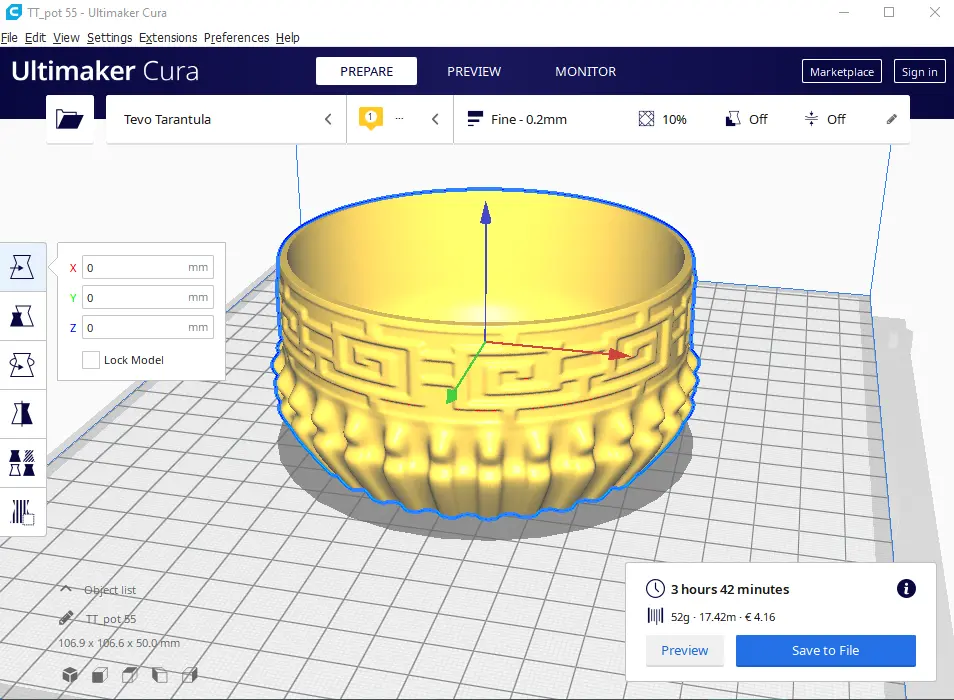This screenshot has height=700, width=954.
Task: Select the Mirror tool icon
Action: point(22,414)
